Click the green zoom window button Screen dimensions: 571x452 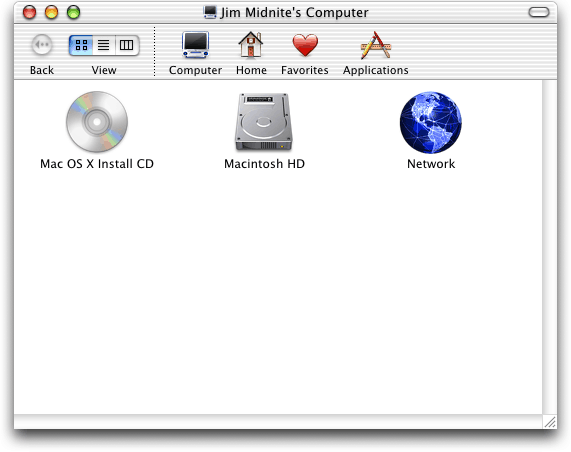74,12
